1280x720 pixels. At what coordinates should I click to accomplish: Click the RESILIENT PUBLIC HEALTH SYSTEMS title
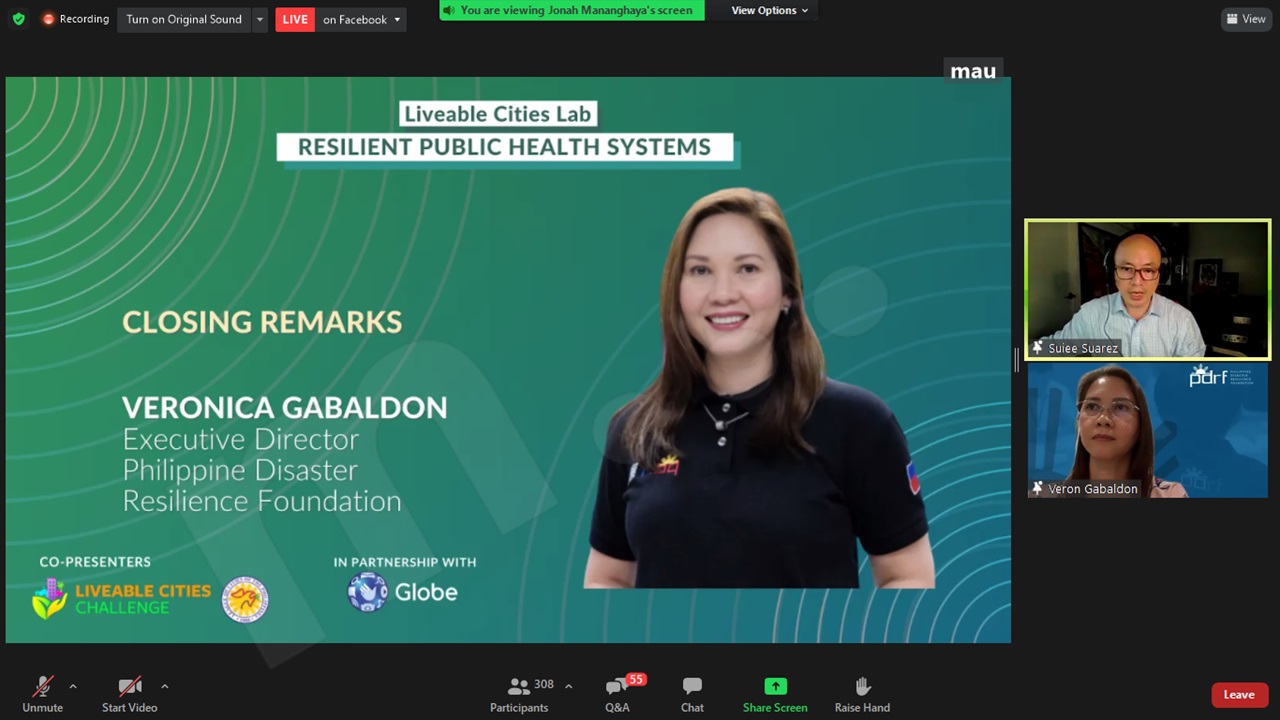[504, 147]
